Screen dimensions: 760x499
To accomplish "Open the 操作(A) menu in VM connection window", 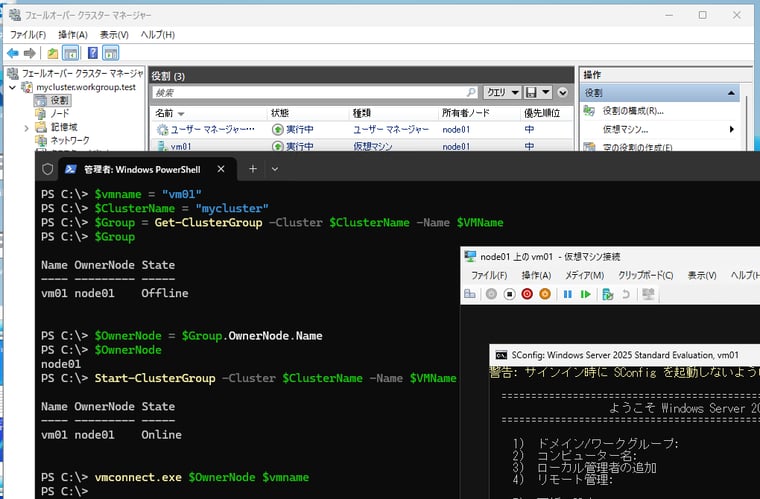I will (536, 275).
